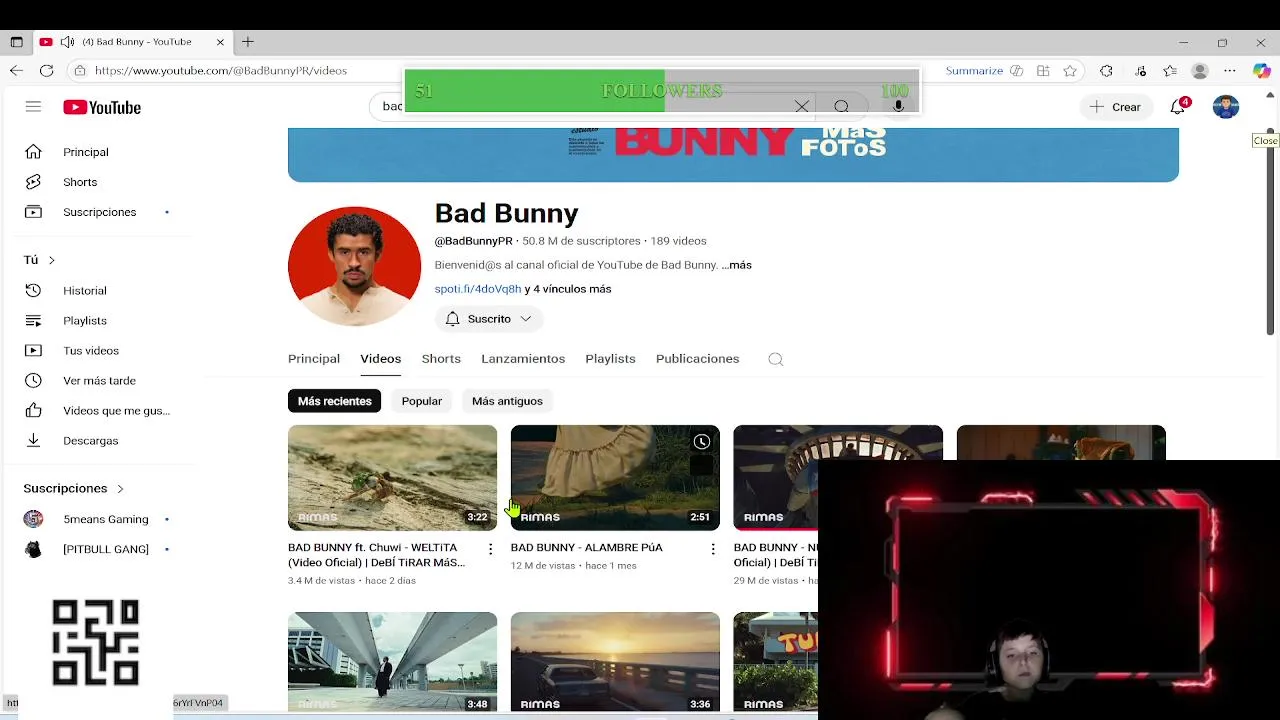
Task: Click Summarize in the address bar
Action: (974, 71)
